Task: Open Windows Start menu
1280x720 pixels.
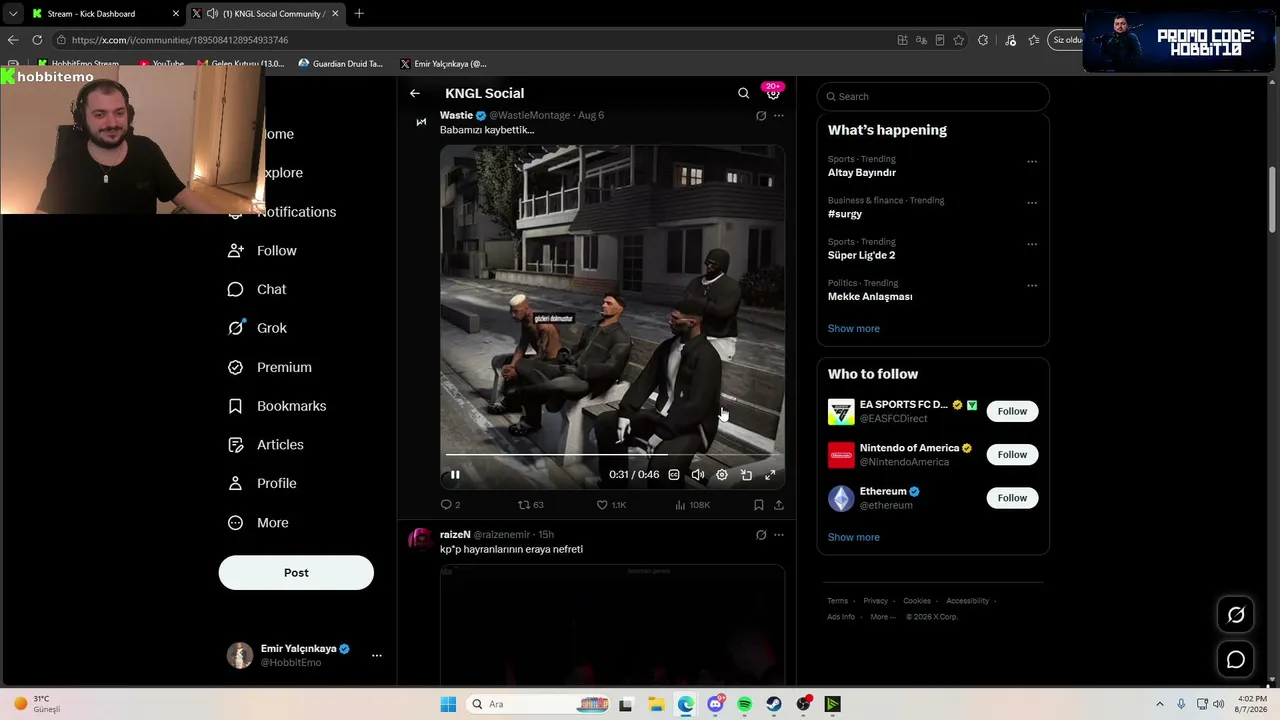Action: [448, 705]
